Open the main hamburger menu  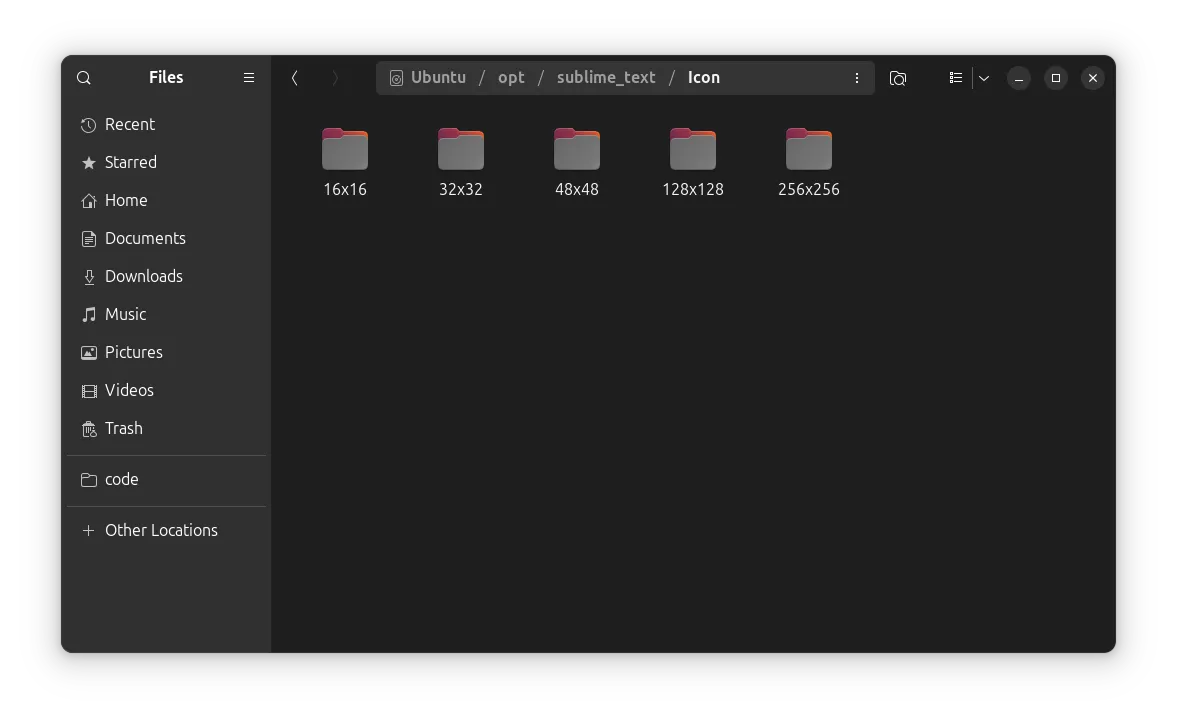pos(248,77)
